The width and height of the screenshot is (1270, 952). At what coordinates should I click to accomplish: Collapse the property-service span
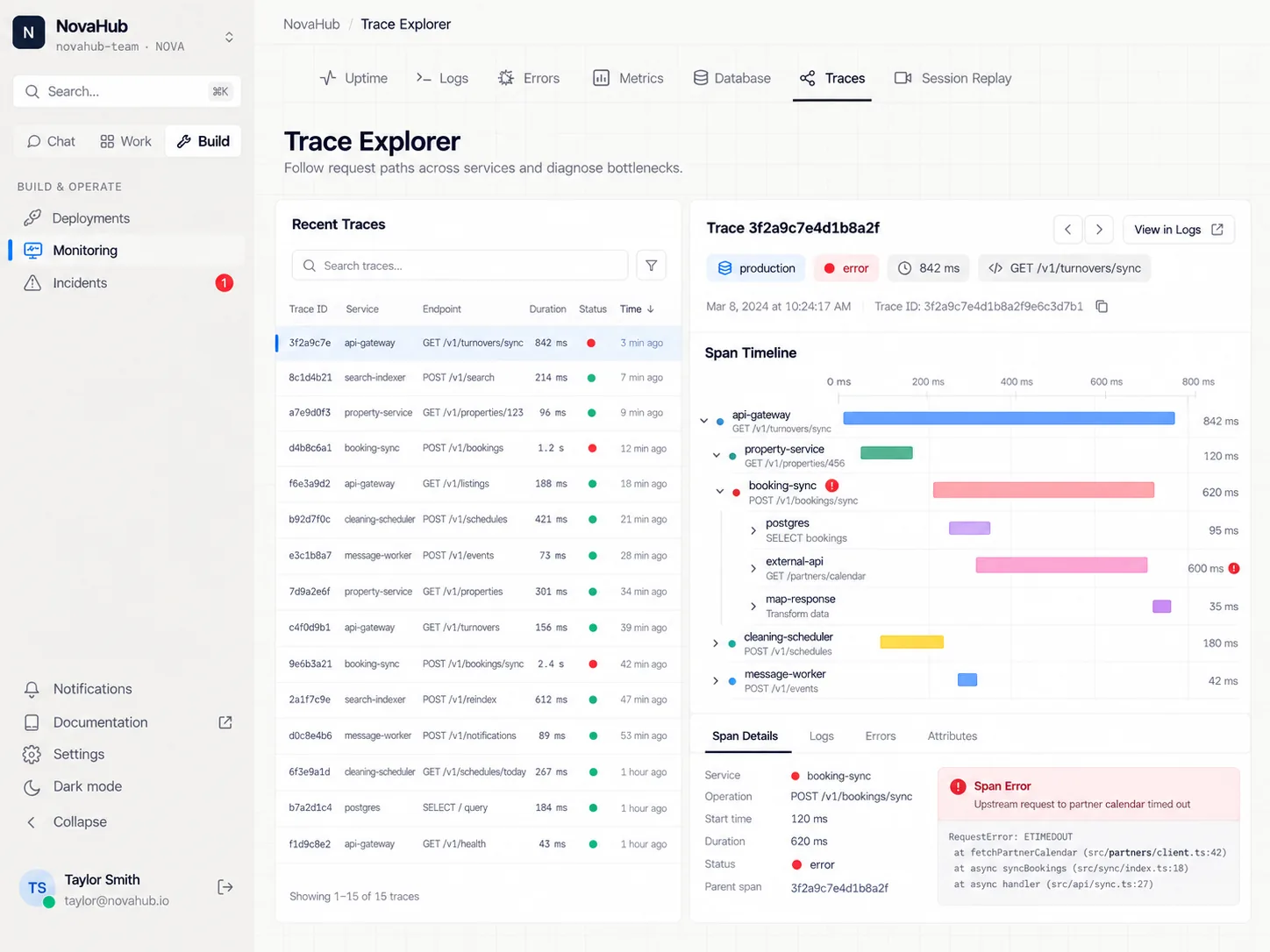[x=717, y=456]
